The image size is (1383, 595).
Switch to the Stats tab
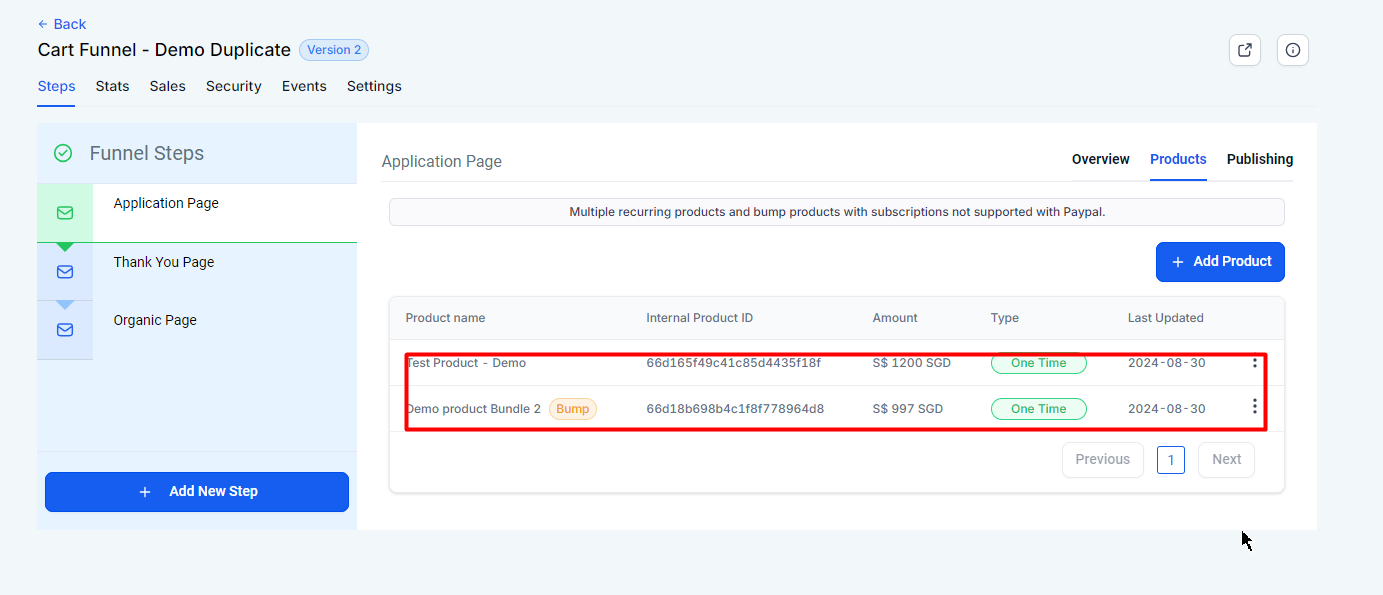112,86
